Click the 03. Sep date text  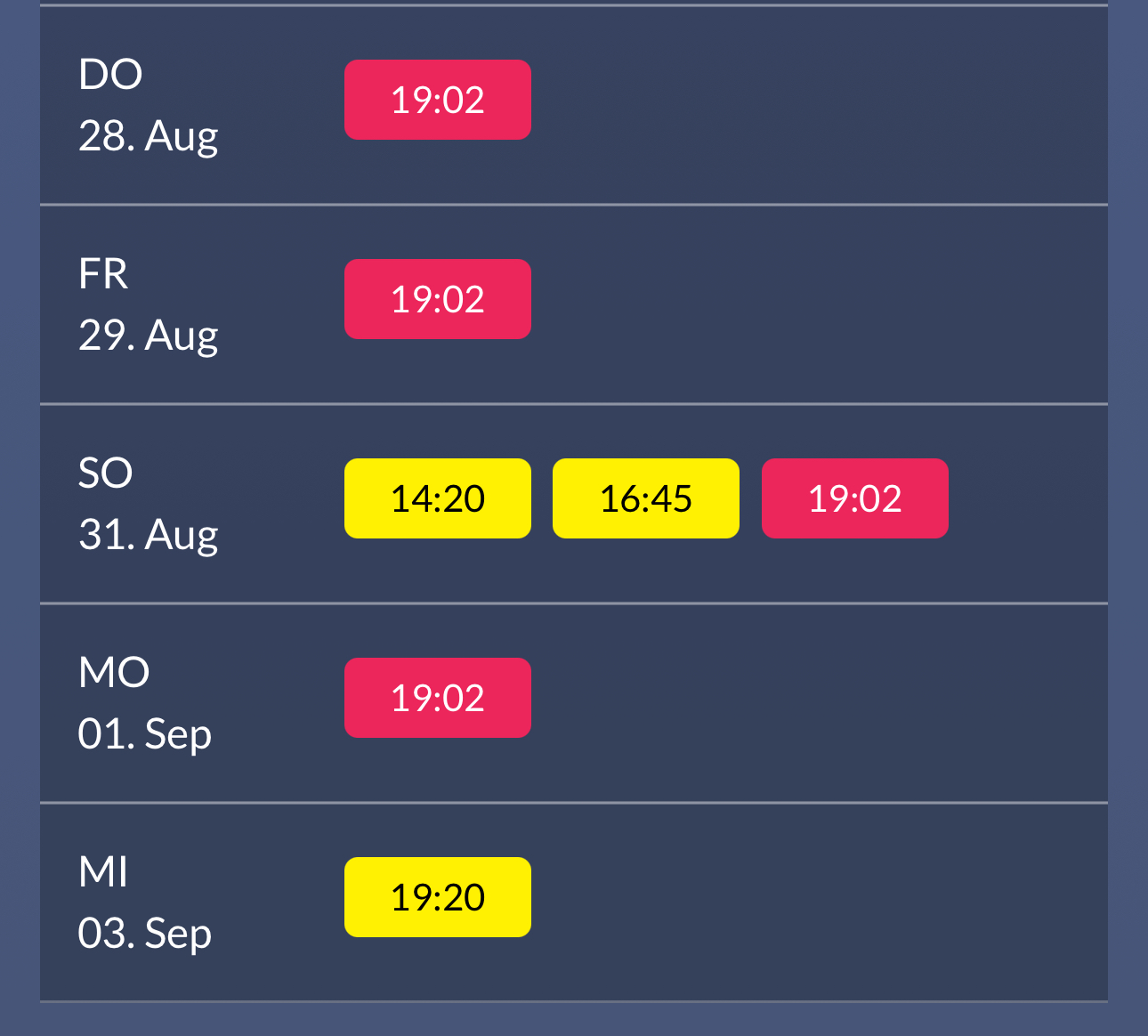[145, 934]
